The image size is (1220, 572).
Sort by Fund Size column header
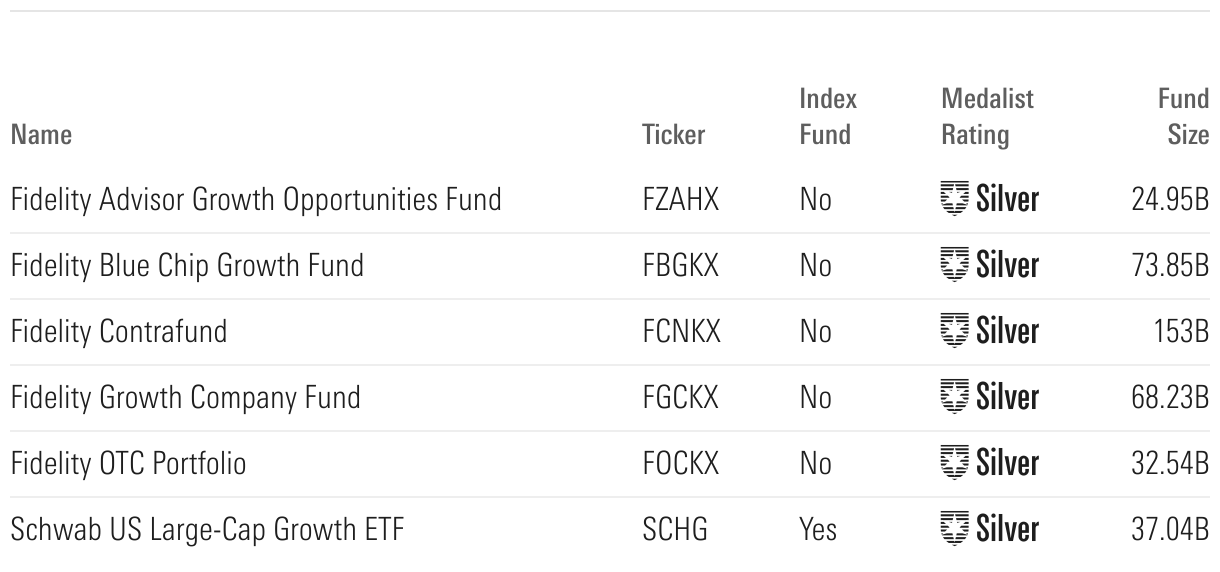point(1185,117)
